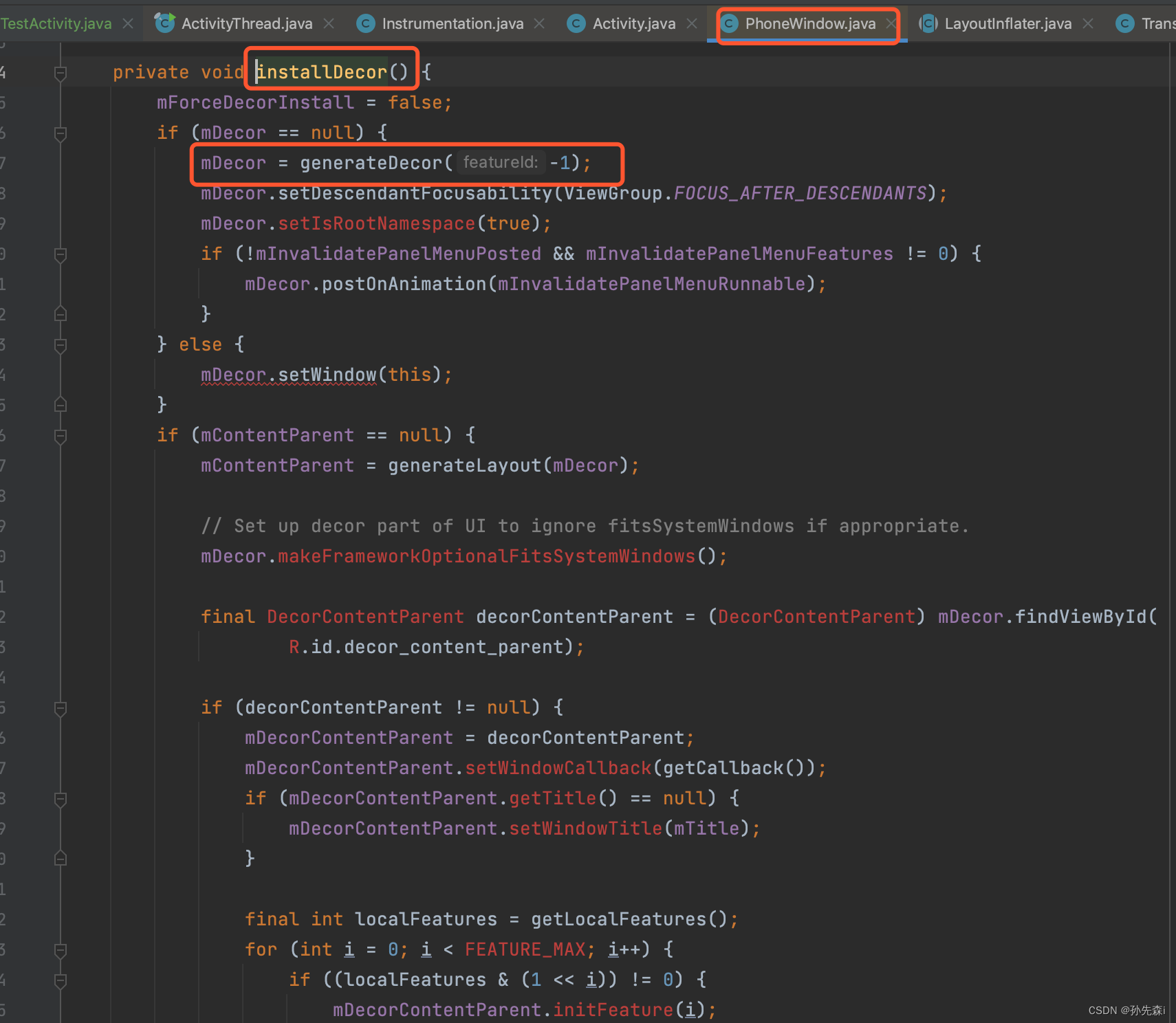Click the class icon on Instrumentation.java tab
The width and height of the screenshot is (1176, 1023).
[366, 24]
